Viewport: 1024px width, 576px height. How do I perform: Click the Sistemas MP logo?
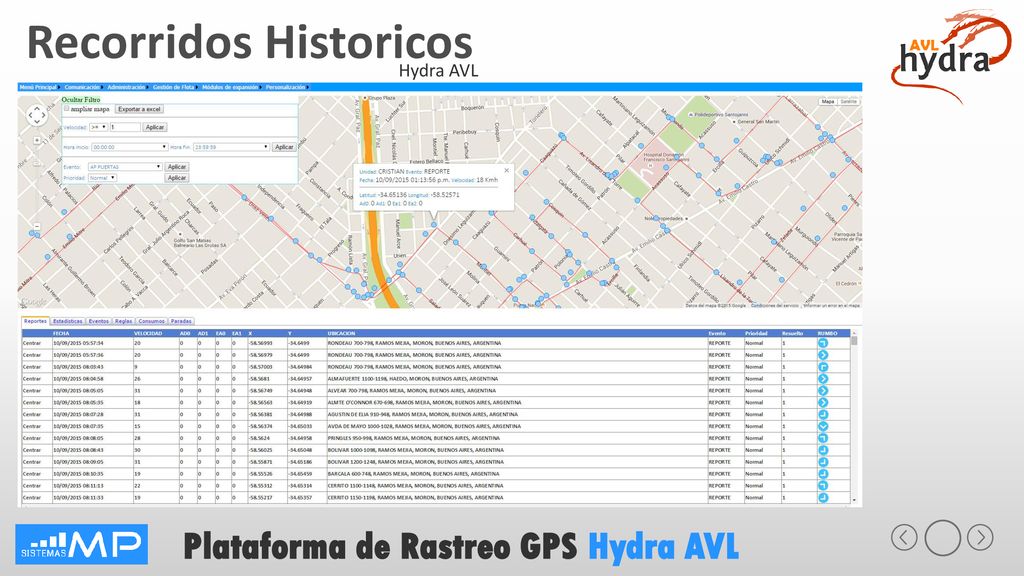82,544
